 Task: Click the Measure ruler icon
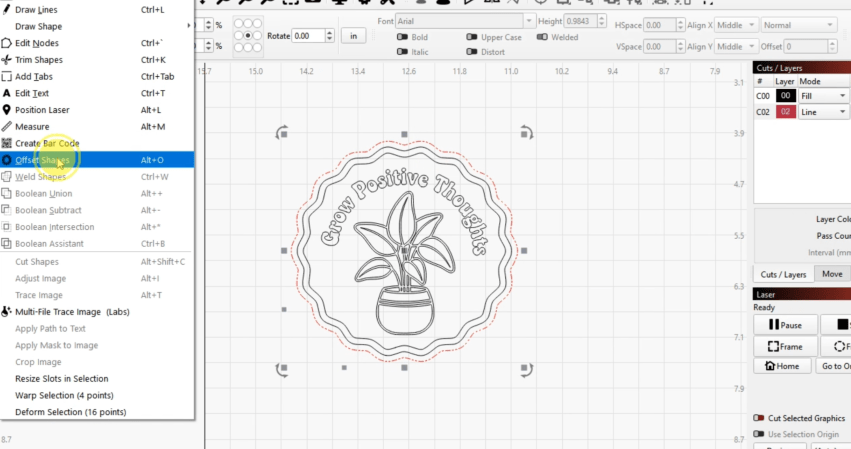pyautogui.click(x=7, y=127)
